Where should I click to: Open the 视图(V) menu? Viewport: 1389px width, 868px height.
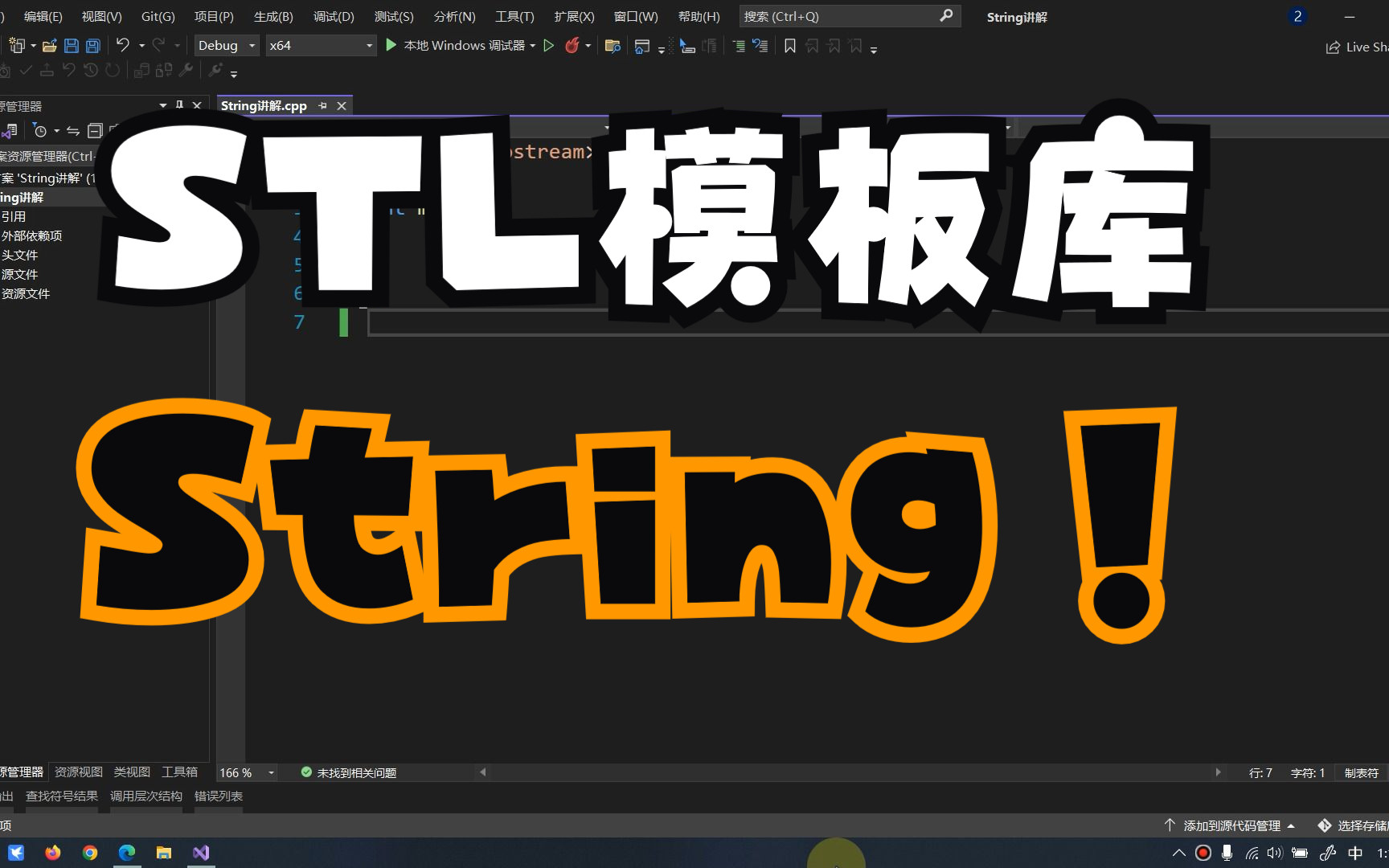(x=102, y=16)
